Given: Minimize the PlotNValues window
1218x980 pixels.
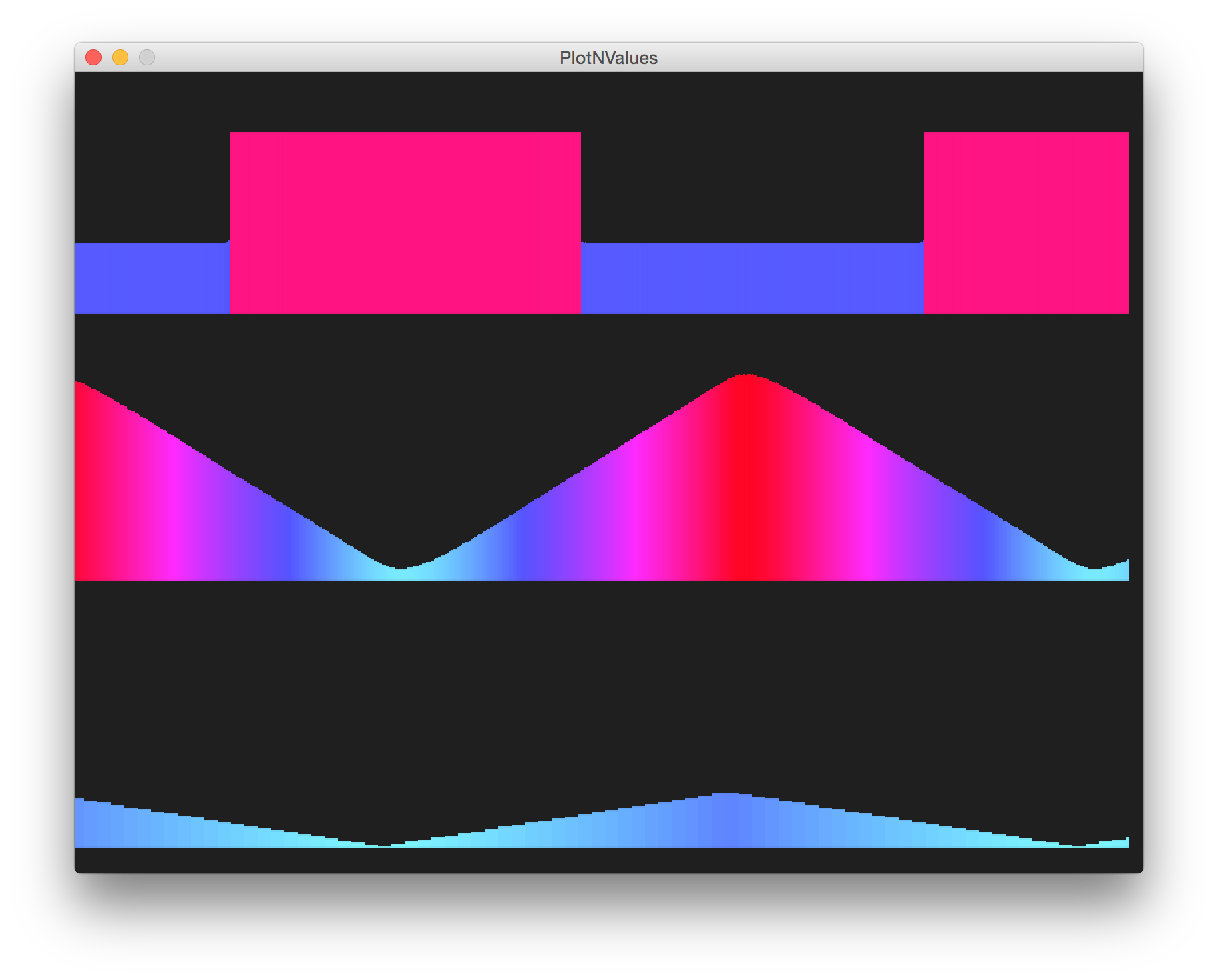Looking at the screenshot, I should coord(120,58).
